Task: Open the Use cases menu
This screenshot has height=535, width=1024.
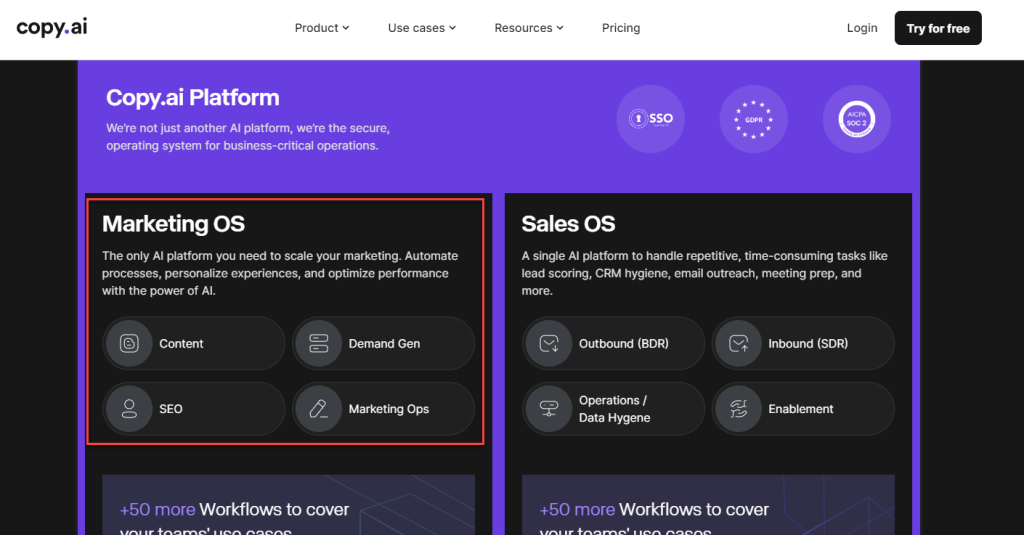Action: pyautogui.click(x=422, y=28)
